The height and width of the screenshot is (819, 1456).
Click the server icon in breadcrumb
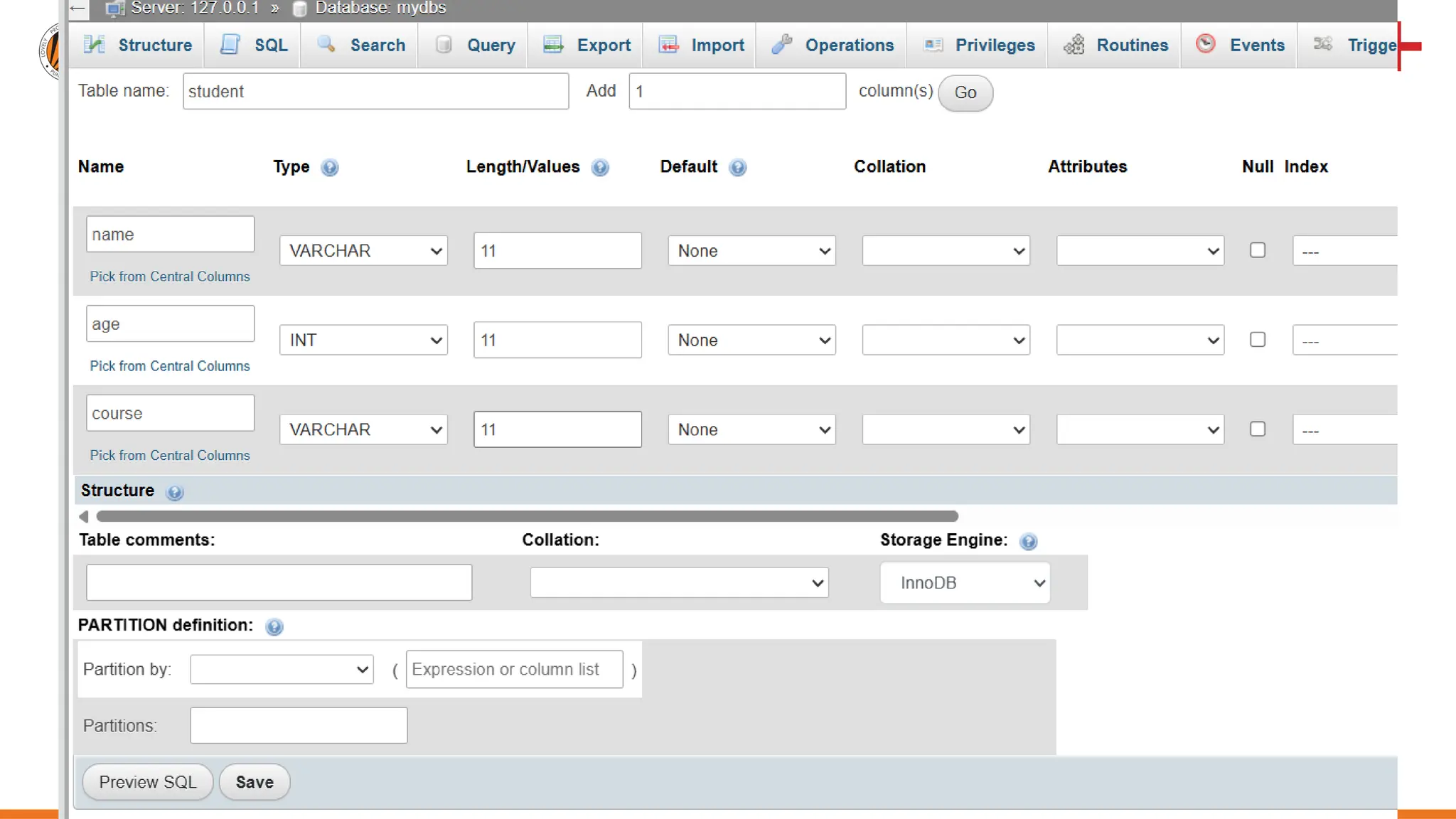pyautogui.click(x=114, y=9)
